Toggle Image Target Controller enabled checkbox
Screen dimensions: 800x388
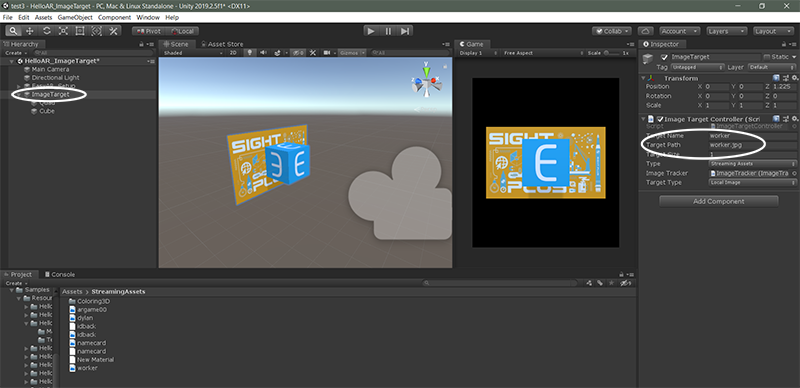click(660, 119)
